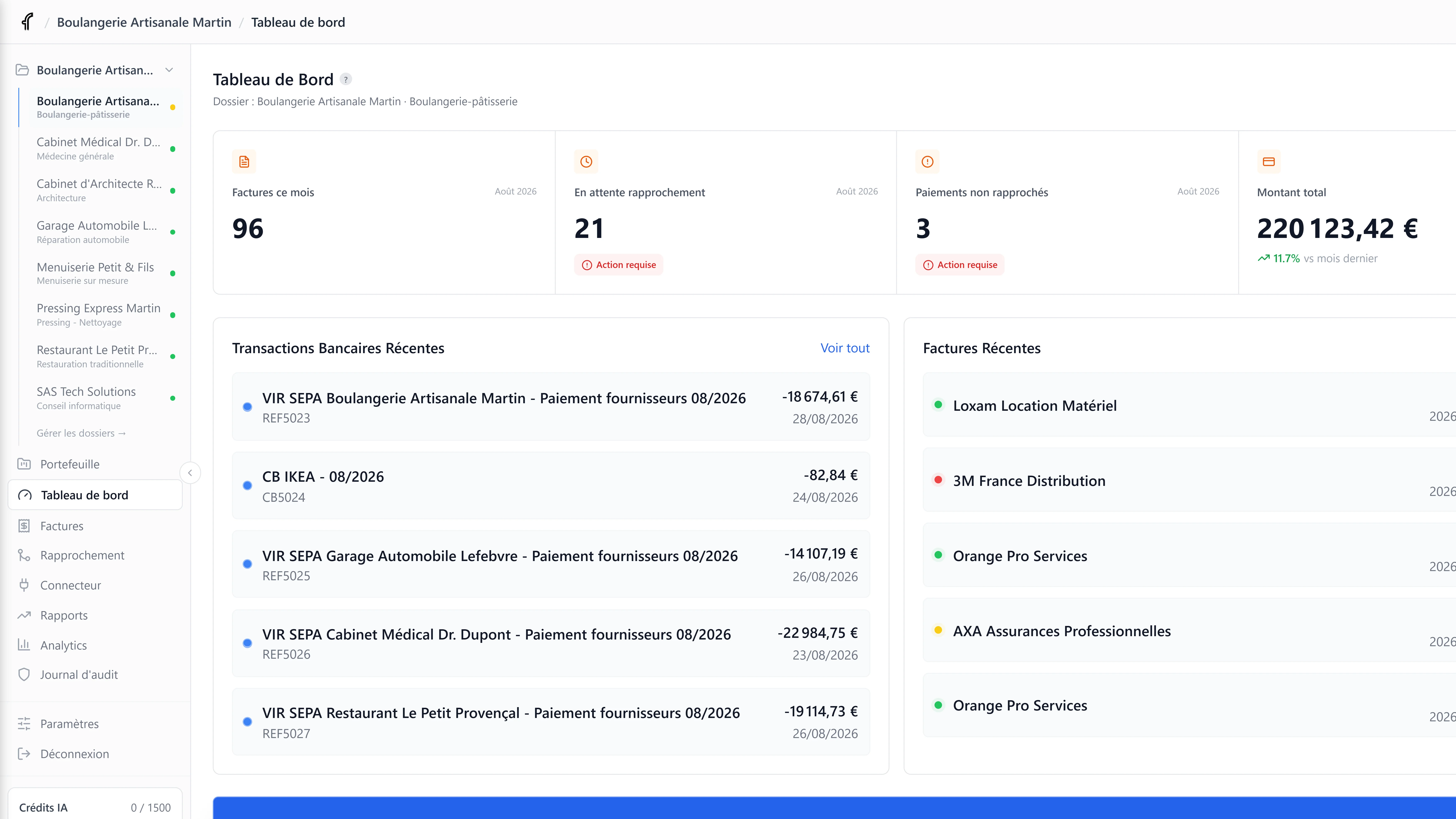Viewport: 1456px width, 819px height.
Task: Click the folder icon next to Boulangerie Artisan...
Action: point(22,70)
